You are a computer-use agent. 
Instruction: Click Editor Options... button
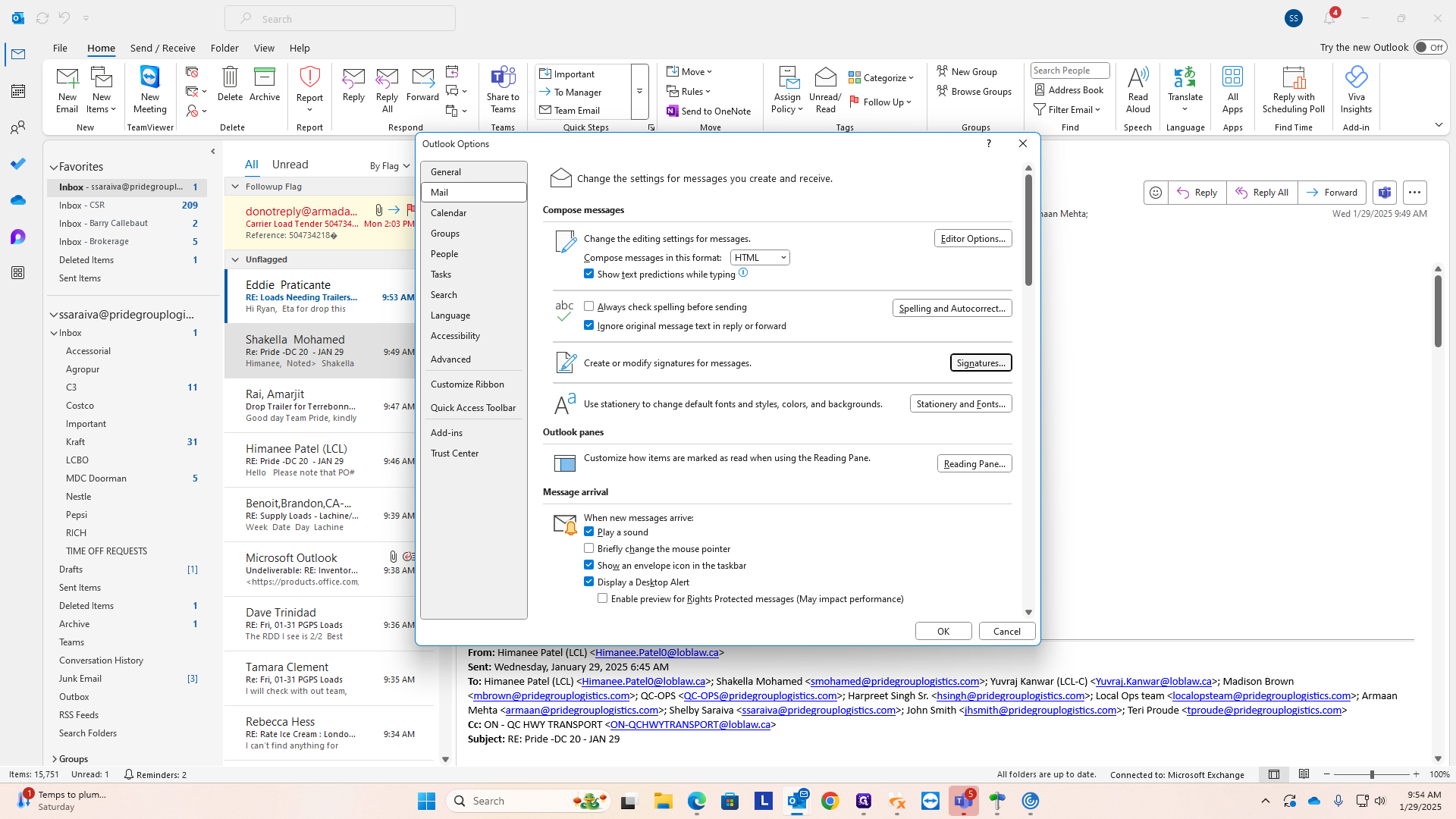coord(973,238)
